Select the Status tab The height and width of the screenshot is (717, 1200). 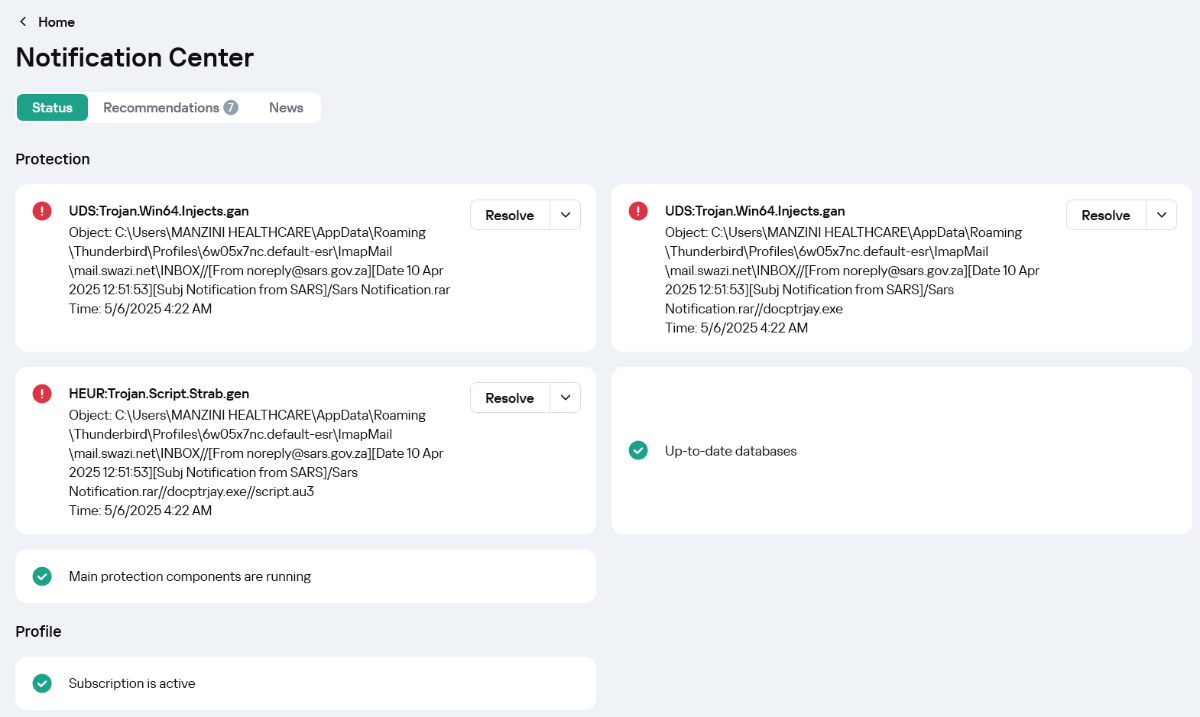pos(52,108)
